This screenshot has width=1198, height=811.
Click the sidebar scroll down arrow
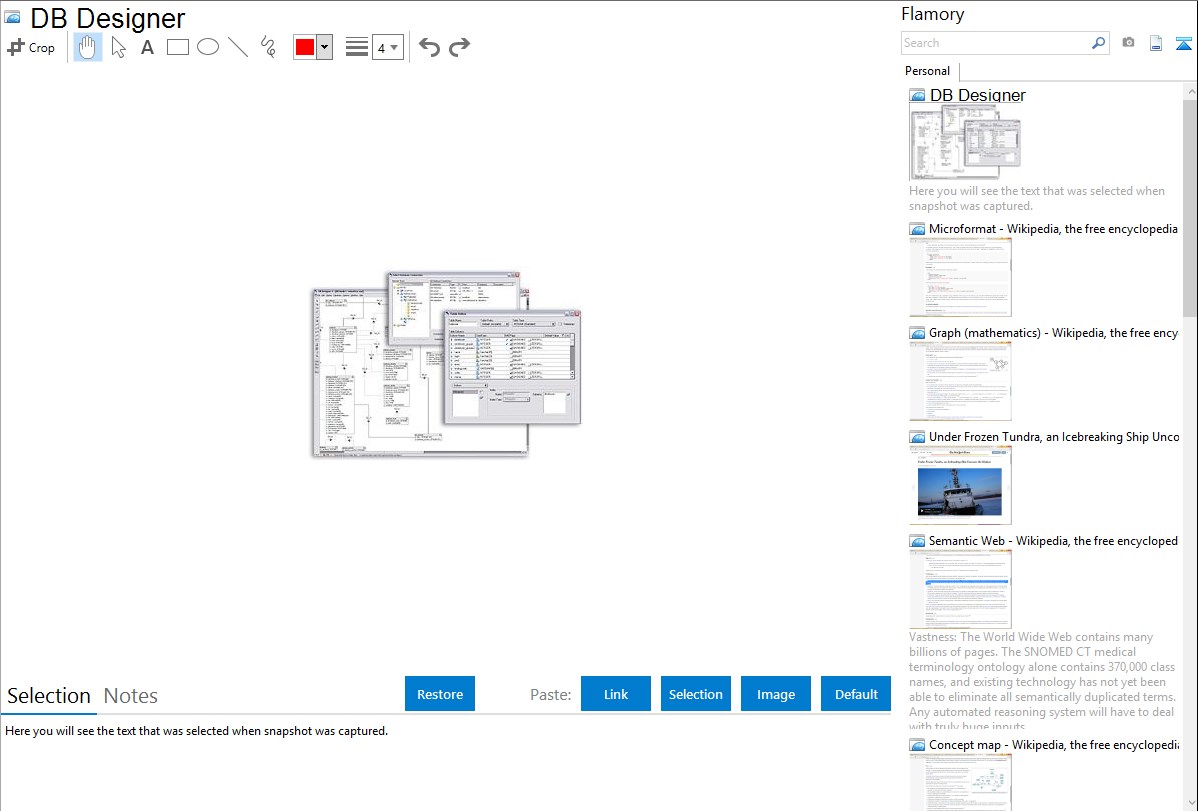(x=1190, y=803)
